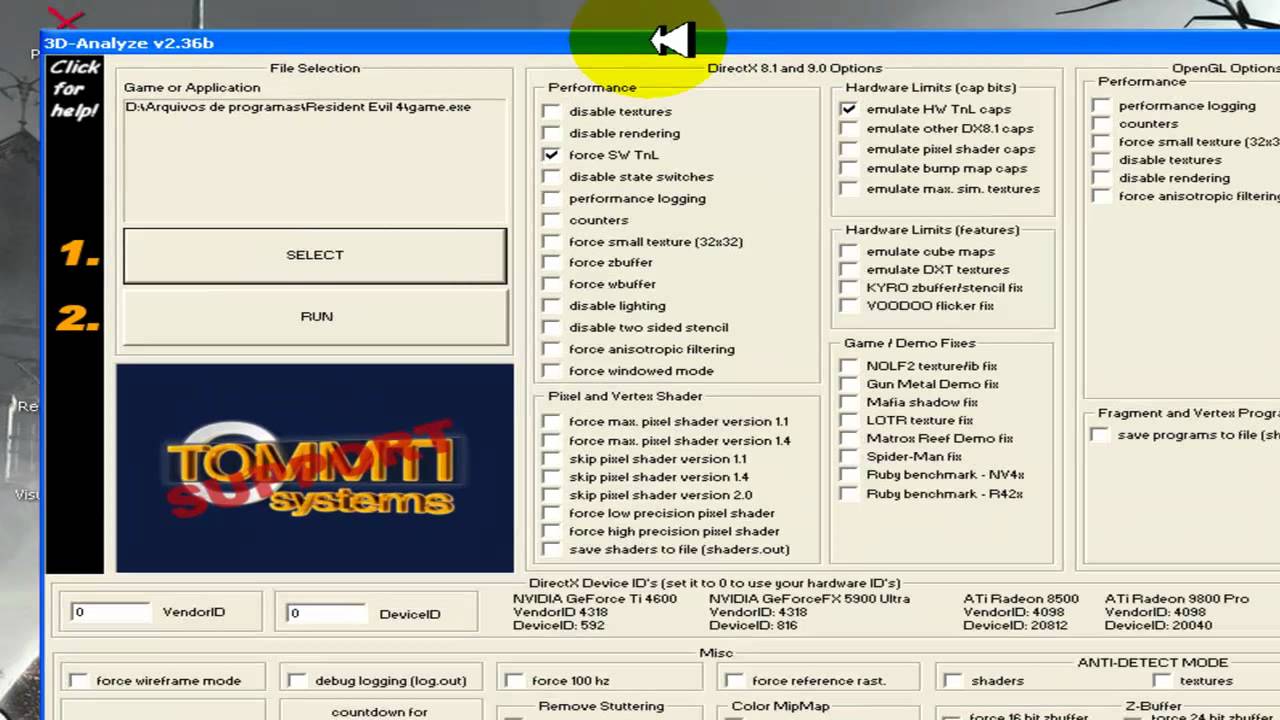Viewport: 1280px width, 720px height.
Task: Enable 'debug logging (log.out)'
Action: [297, 681]
